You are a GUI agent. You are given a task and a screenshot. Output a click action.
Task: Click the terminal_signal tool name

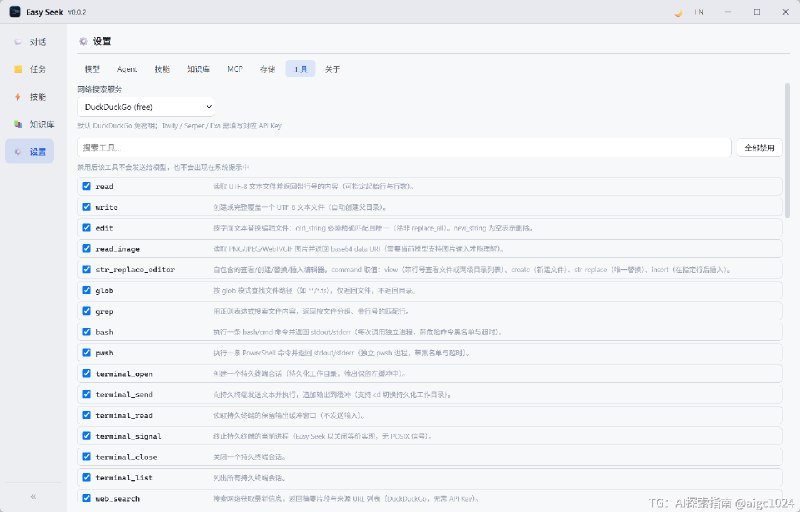click(x=128, y=436)
